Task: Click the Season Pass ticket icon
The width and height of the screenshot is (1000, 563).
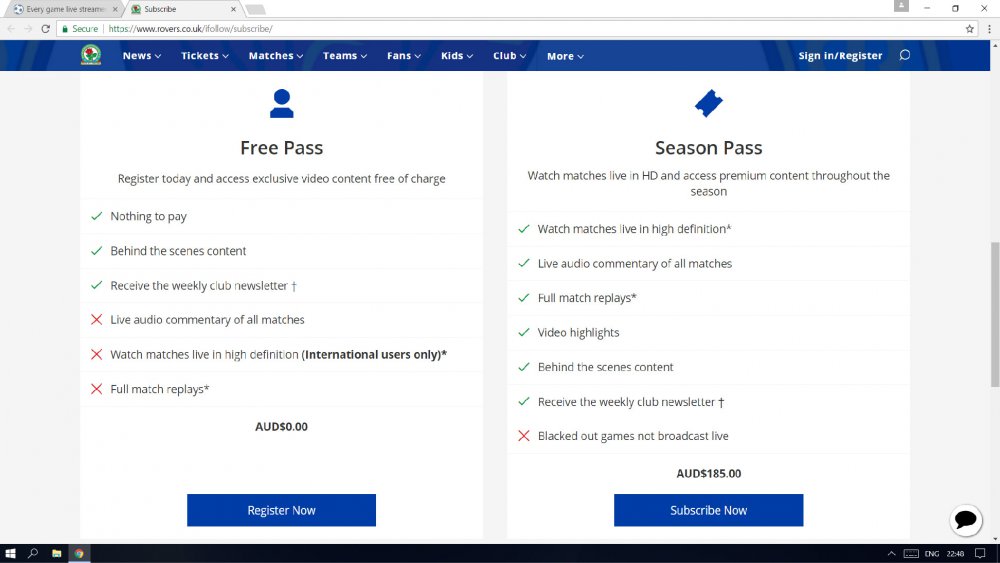Action: click(x=708, y=103)
